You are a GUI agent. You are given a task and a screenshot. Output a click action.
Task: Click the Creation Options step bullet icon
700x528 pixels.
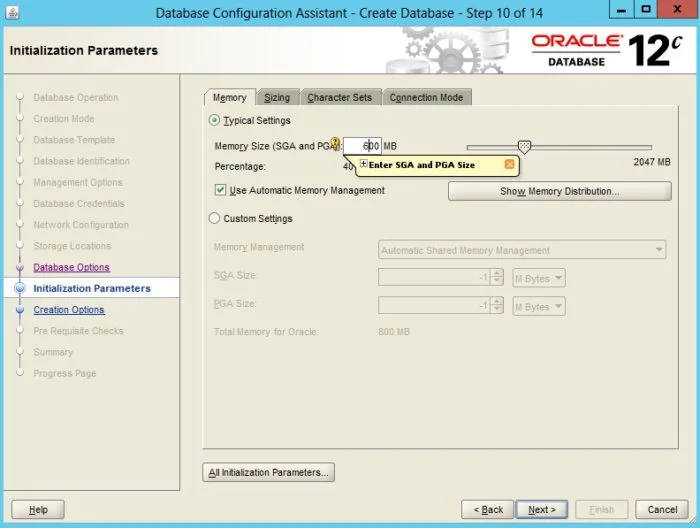coord(20,309)
